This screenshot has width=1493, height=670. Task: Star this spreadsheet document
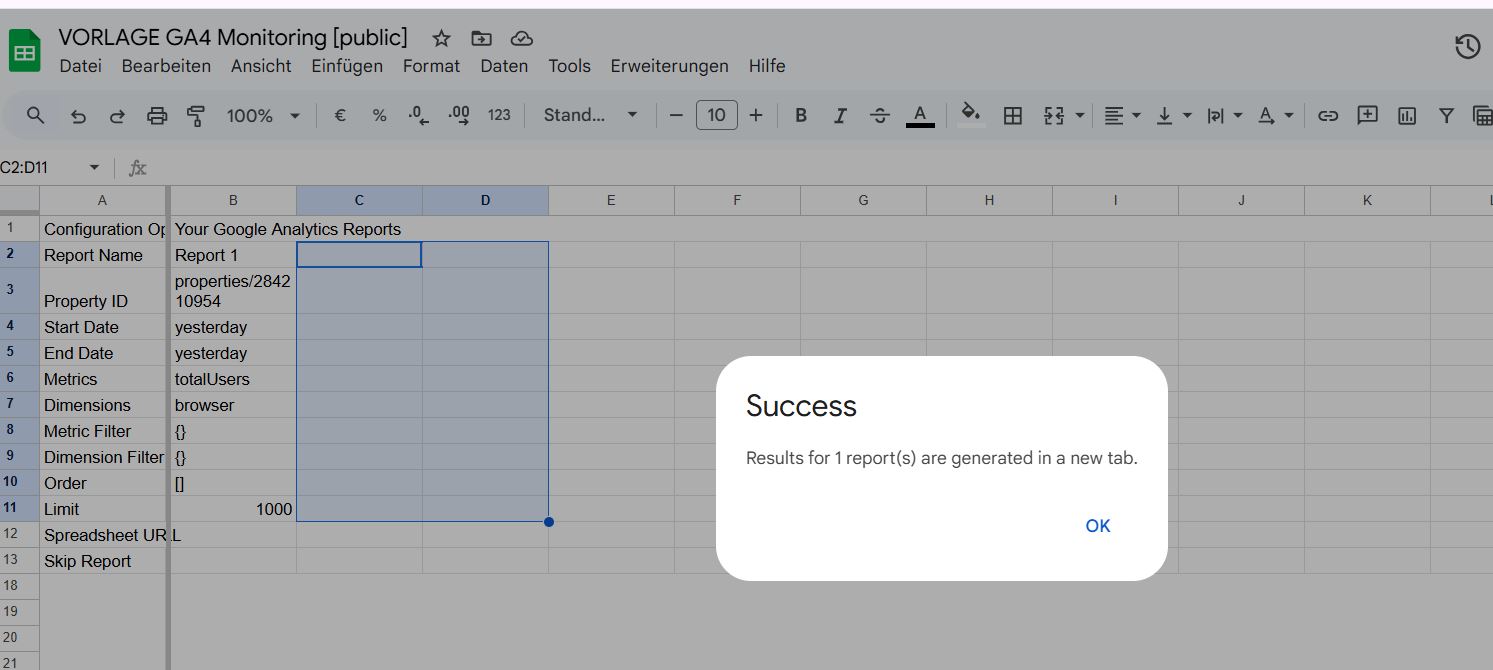441,39
